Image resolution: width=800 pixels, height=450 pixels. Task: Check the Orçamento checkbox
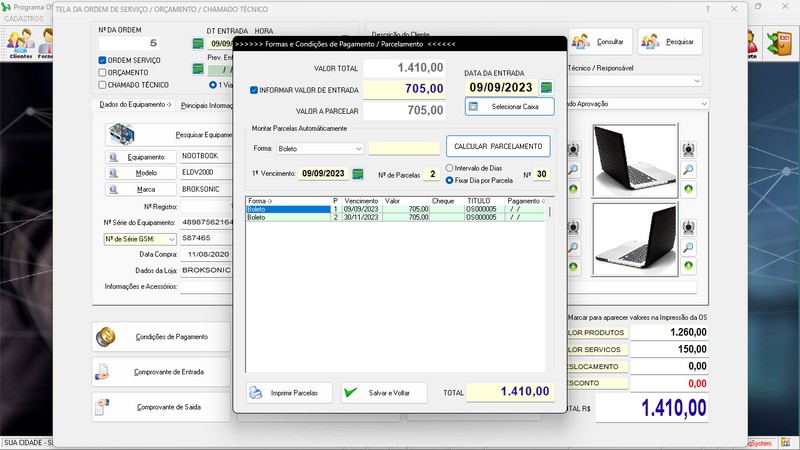click(102, 73)
